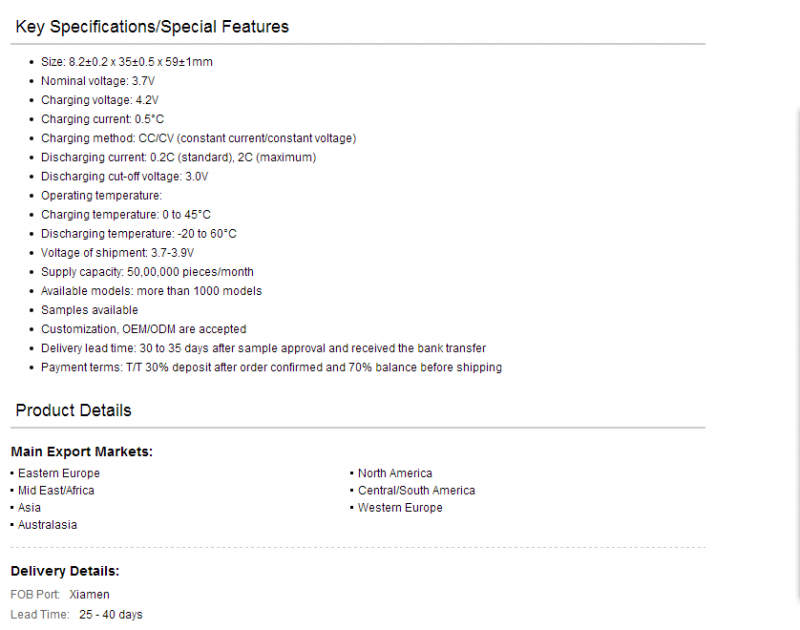The image size is (800, 630).
Task: Click the Payment terms T/T line
Action: 271,367
